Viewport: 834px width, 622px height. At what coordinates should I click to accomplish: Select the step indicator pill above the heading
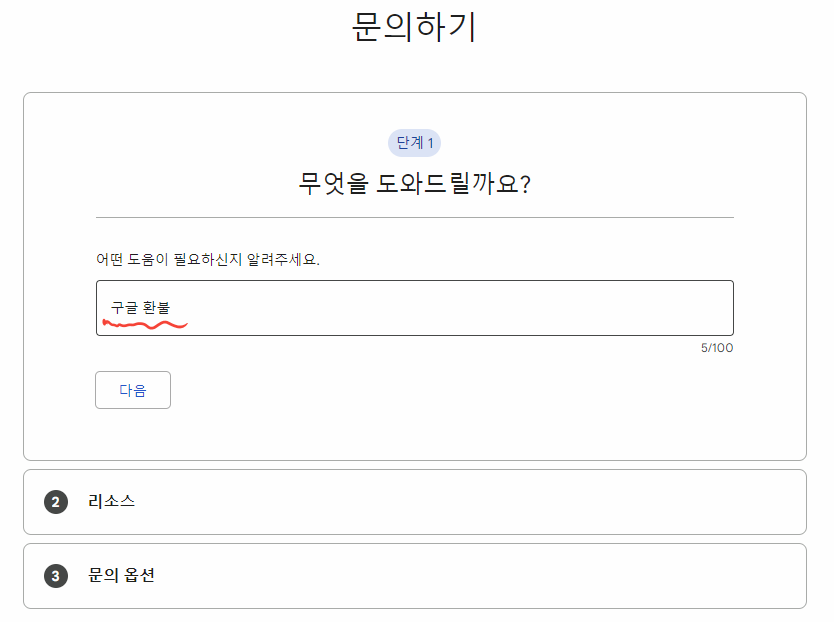[x=413, y=143]
